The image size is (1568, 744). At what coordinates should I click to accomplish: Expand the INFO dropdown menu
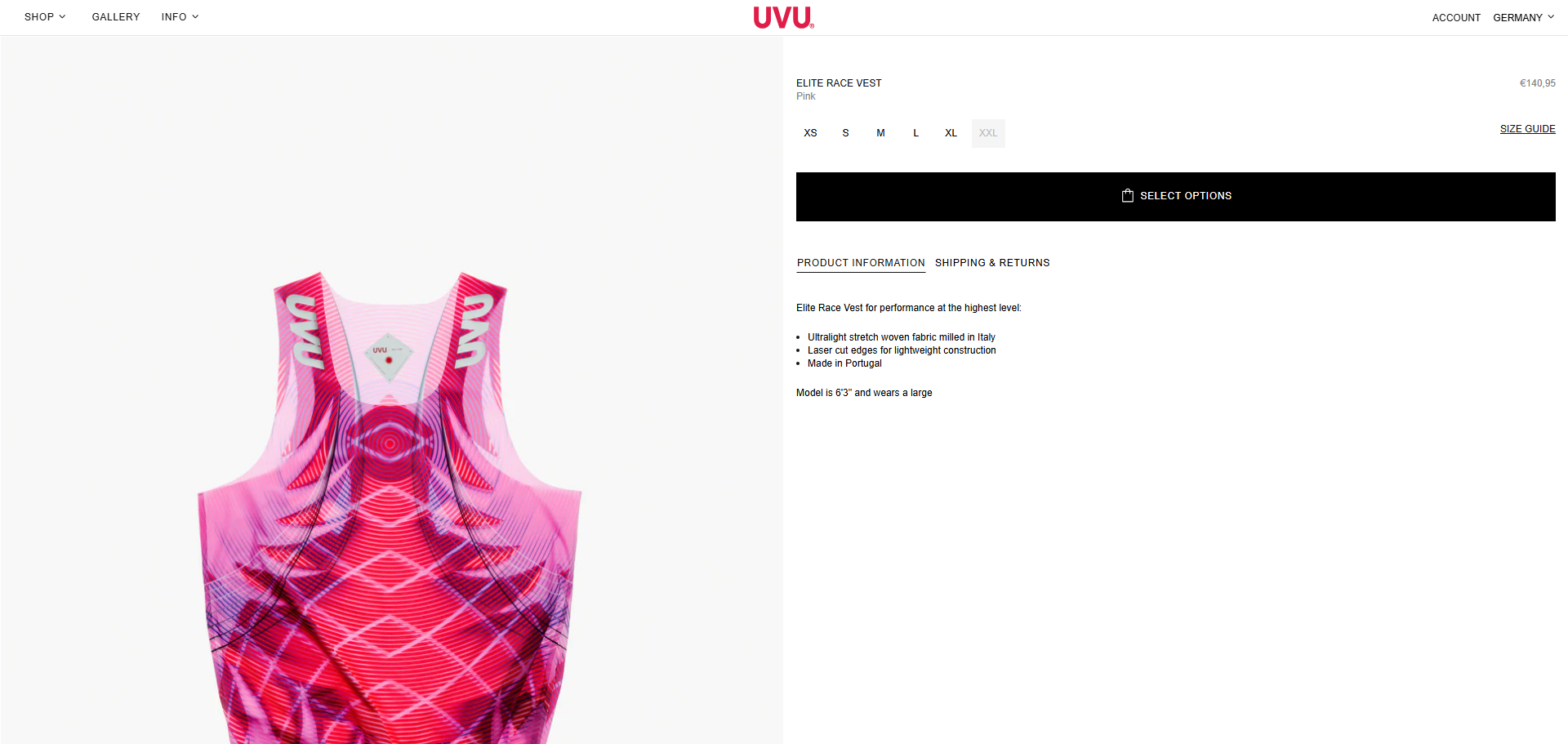point(180,17)
